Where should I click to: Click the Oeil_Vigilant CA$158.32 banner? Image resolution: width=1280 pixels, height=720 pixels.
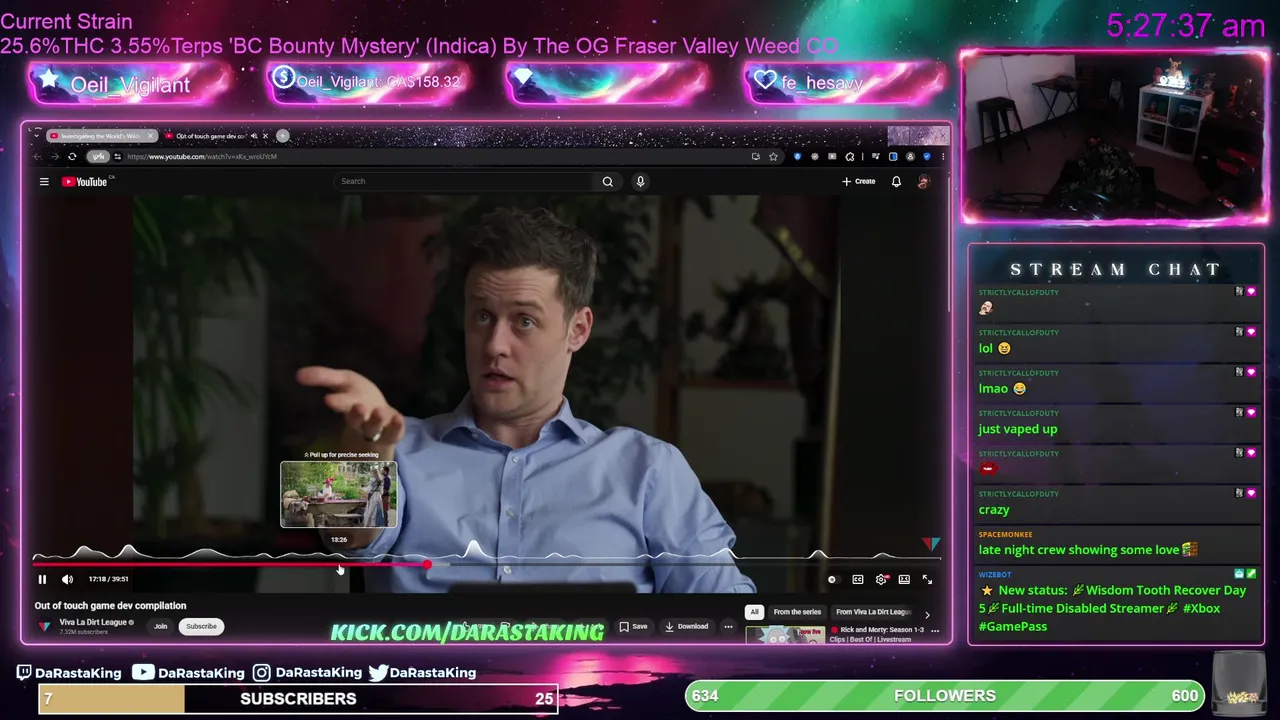pos(368,83)
